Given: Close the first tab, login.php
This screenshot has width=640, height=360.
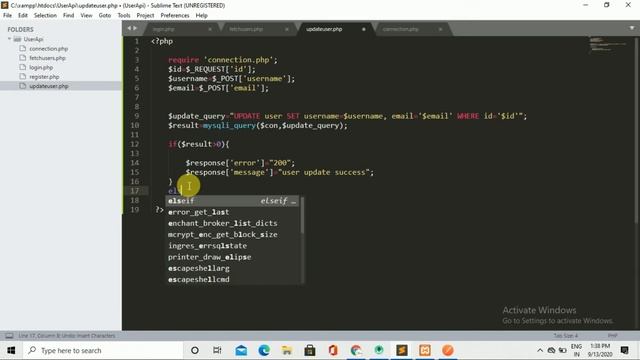Looking at the screenshot, I should 210,29.
